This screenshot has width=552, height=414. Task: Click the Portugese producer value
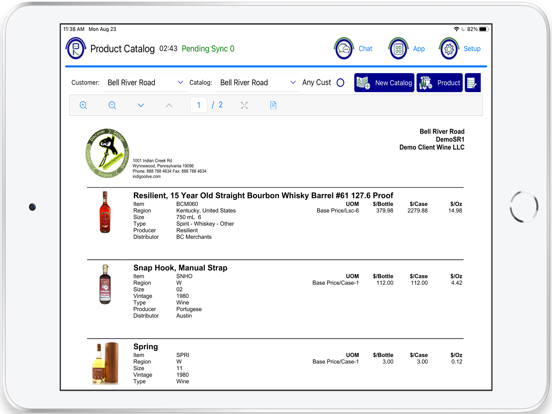click(x=189, y=309)
